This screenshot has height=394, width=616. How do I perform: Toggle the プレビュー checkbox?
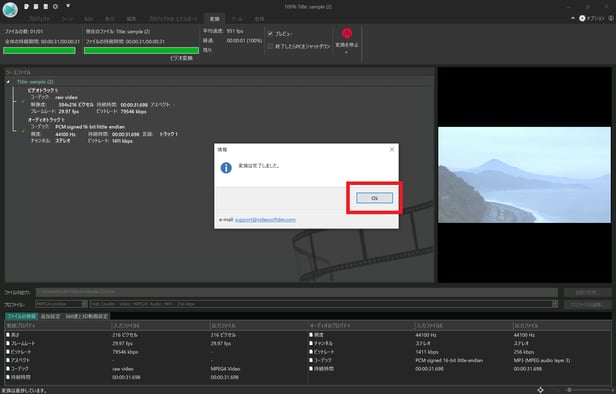point(270,34)
